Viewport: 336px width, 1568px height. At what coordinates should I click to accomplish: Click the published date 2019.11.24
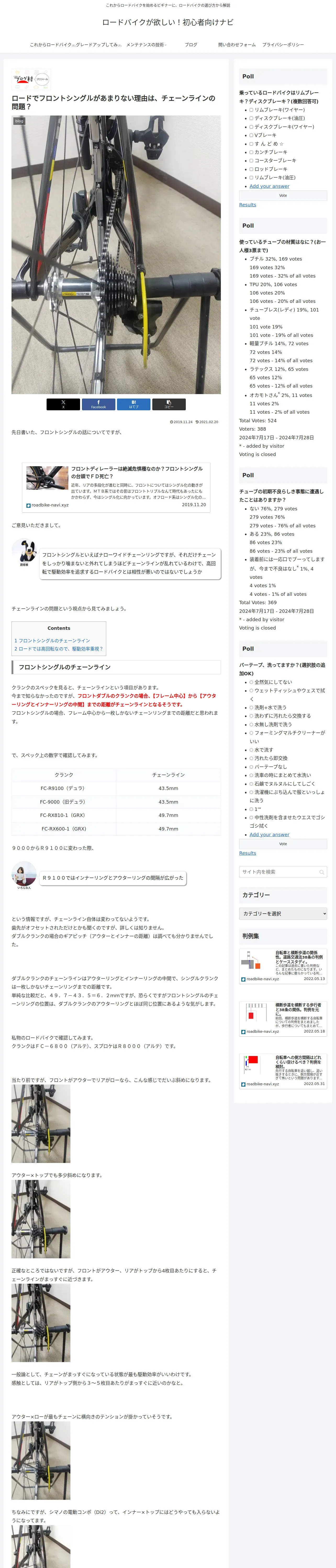coord(181,422)
